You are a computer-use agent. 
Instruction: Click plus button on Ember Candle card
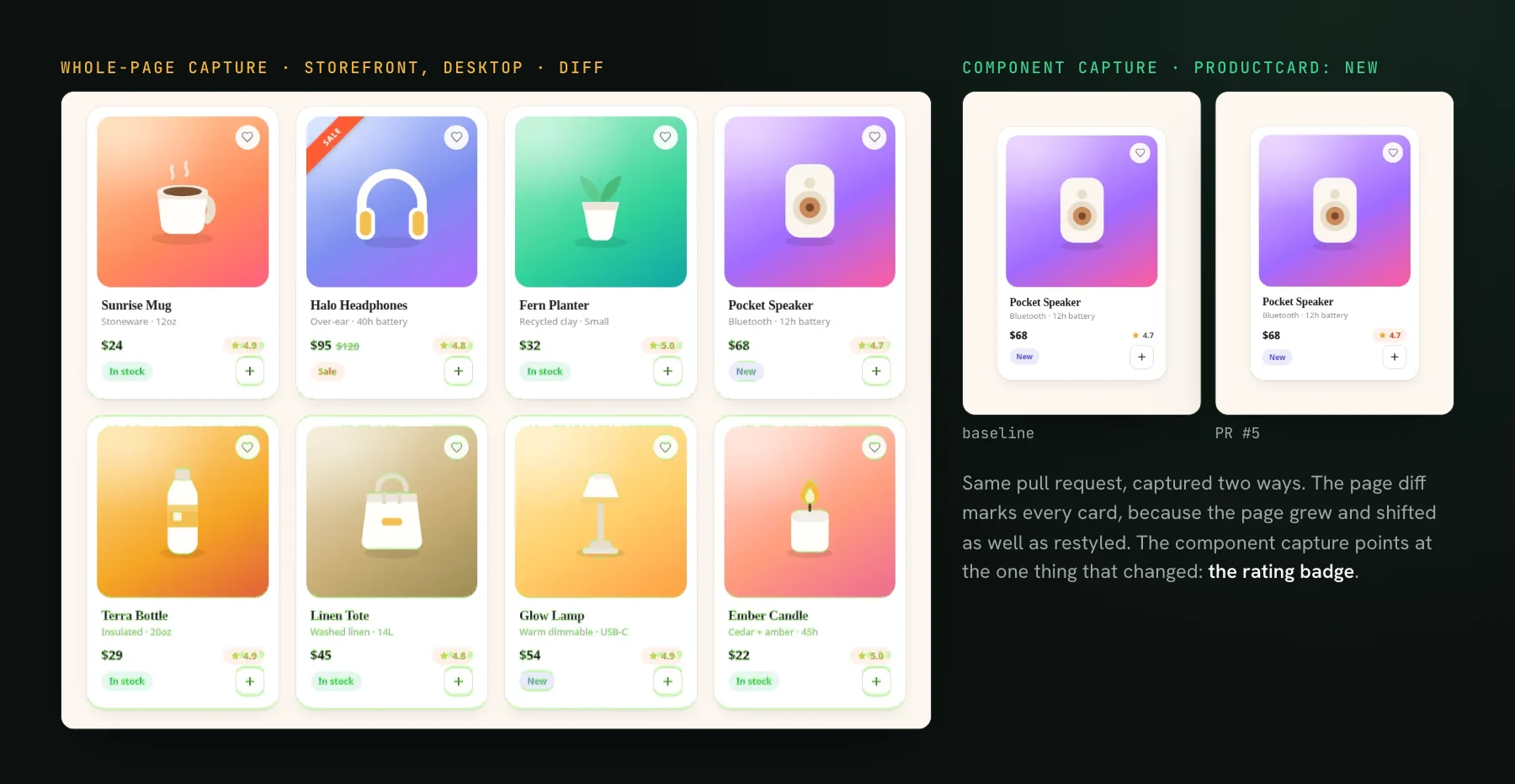coord(876,681)
